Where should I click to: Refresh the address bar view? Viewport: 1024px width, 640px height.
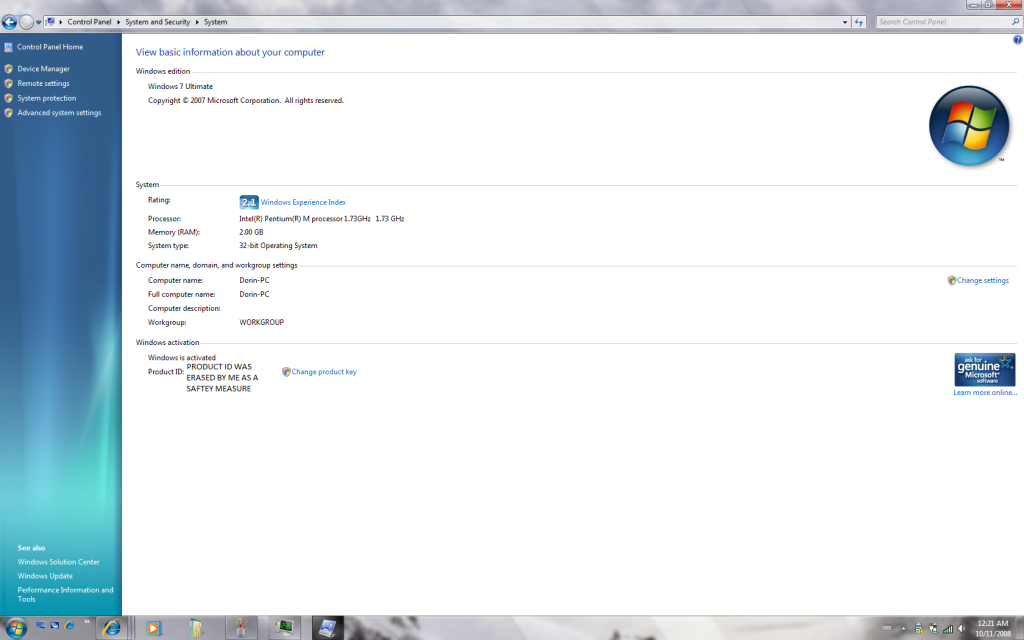point(859,22)
